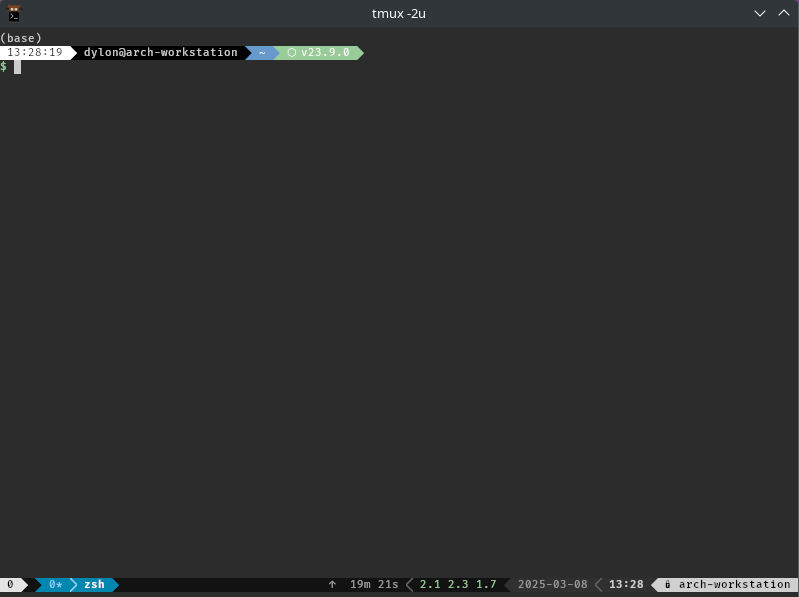Select the 'zsh' tmux window tab
799x597 pixels.
pyautogui.click(x=94, y=584)
